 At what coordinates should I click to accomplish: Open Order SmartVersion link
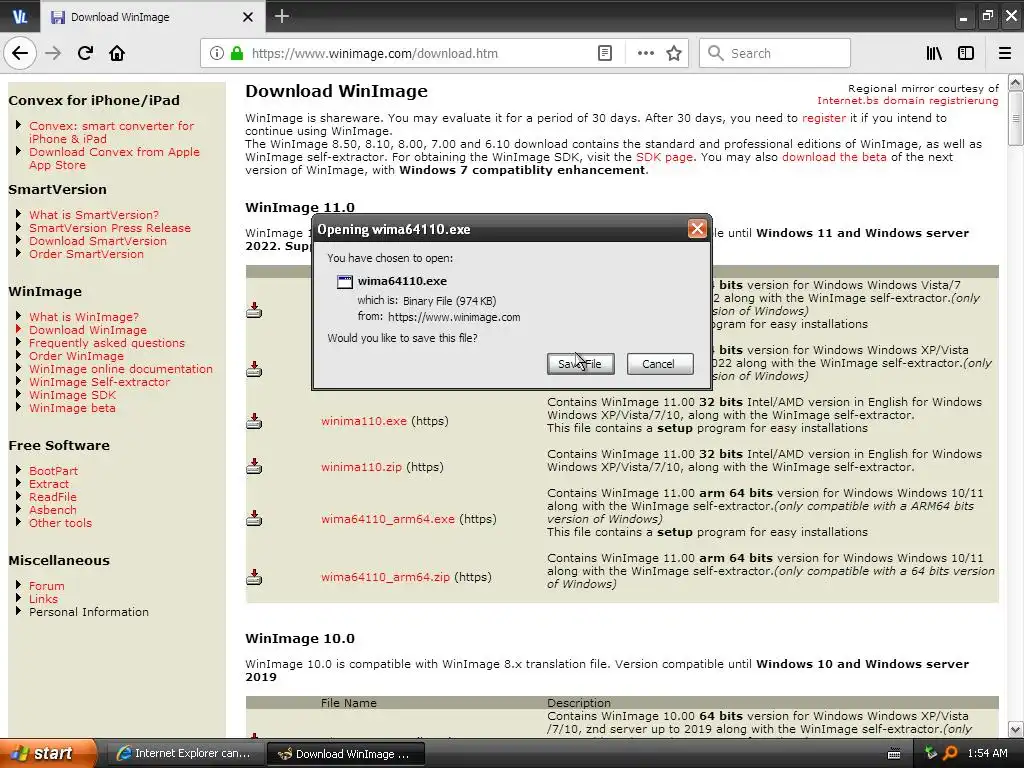click(x=86, y=254)
